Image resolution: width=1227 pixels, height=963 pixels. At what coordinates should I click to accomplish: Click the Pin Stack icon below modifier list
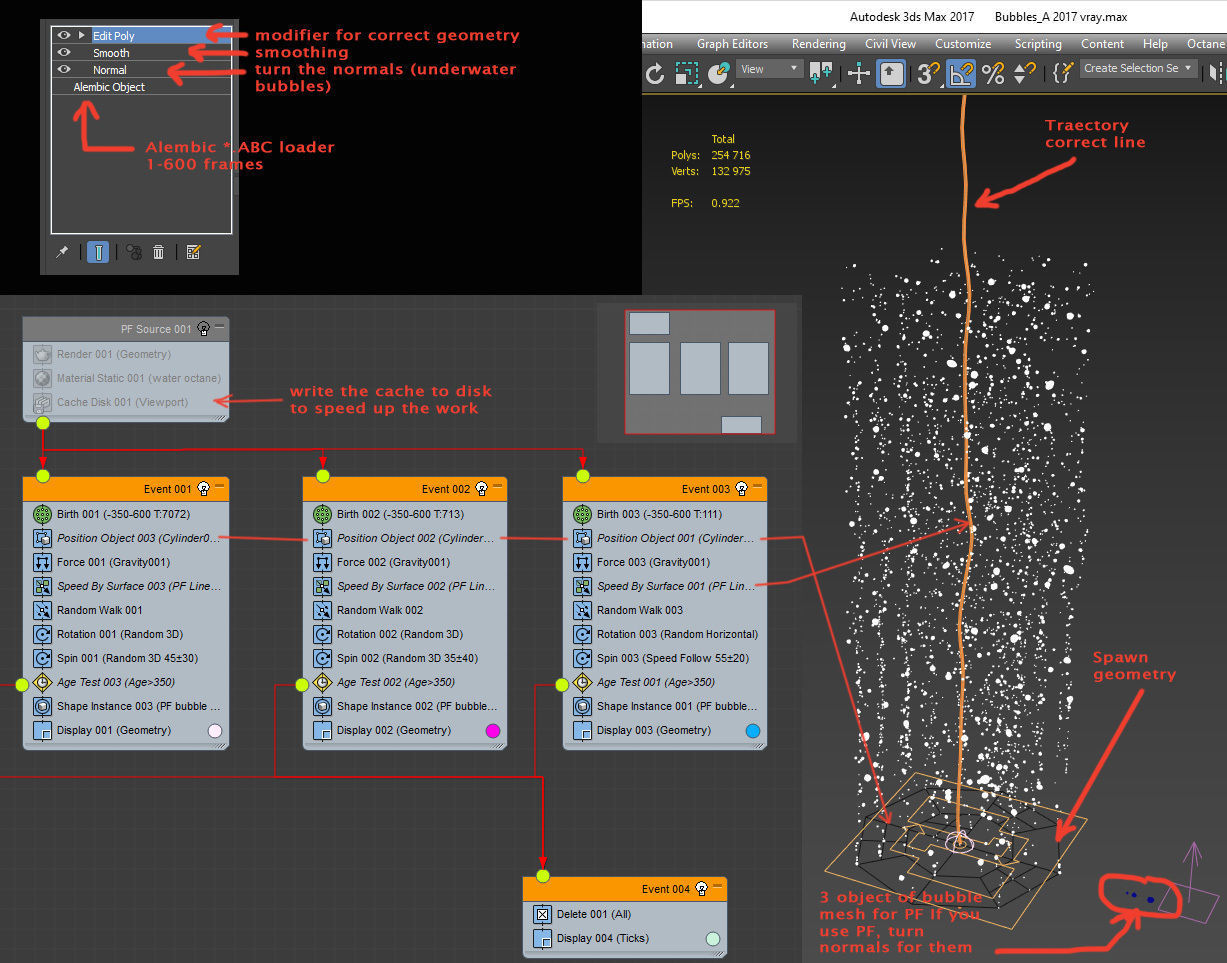click(62, 252)
